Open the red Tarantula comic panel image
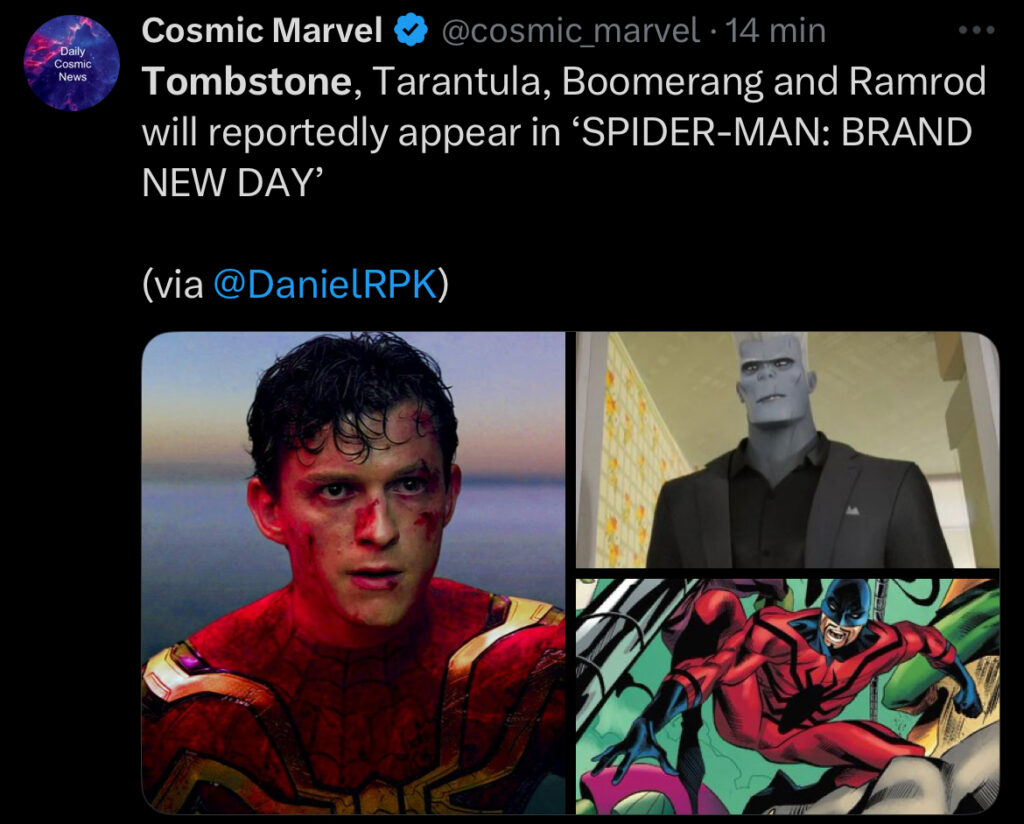1024x824 pixels. coord(788,696)
